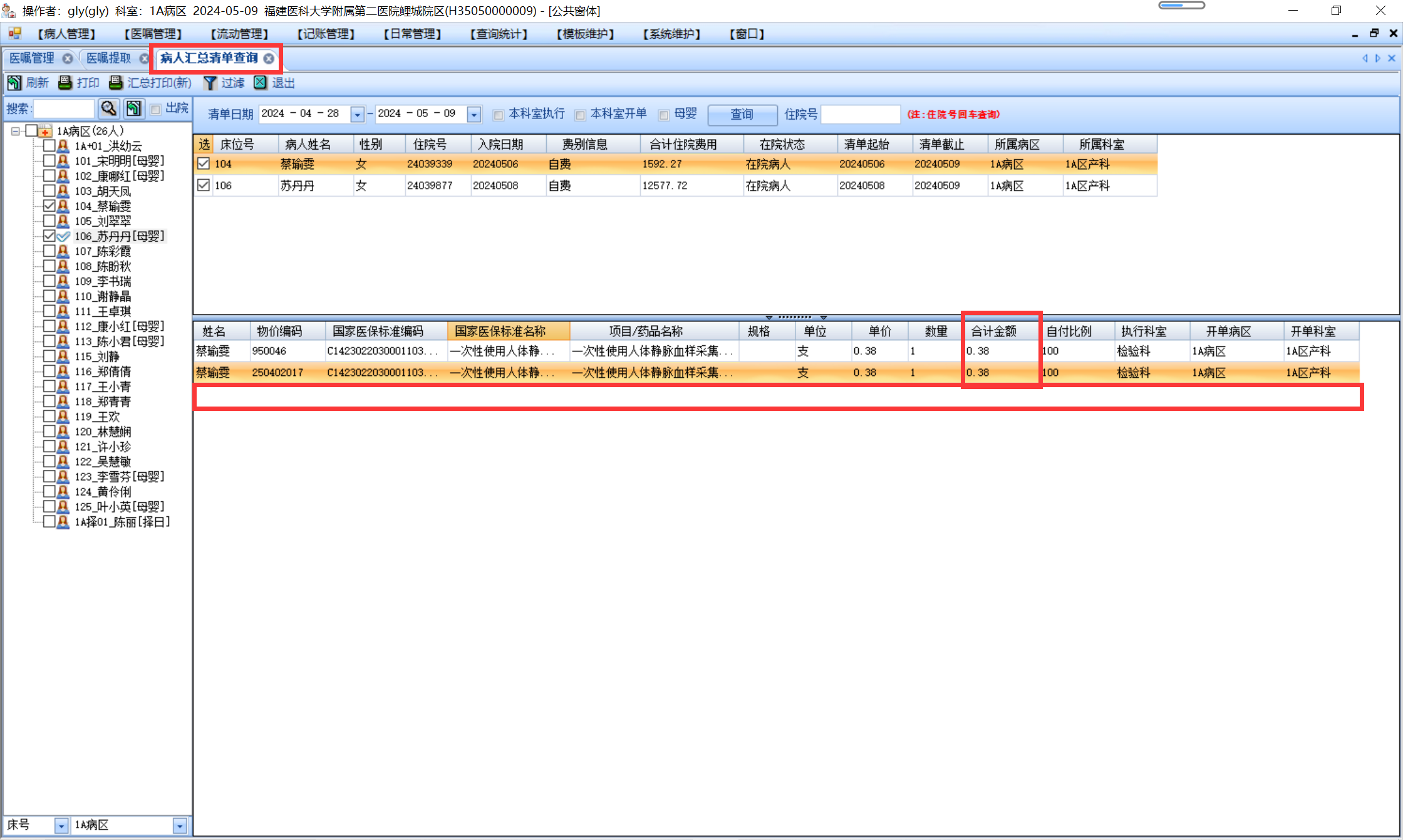Click the 退出 exit icon
Screen dimensions: 1403x840
tap(261, 83)
